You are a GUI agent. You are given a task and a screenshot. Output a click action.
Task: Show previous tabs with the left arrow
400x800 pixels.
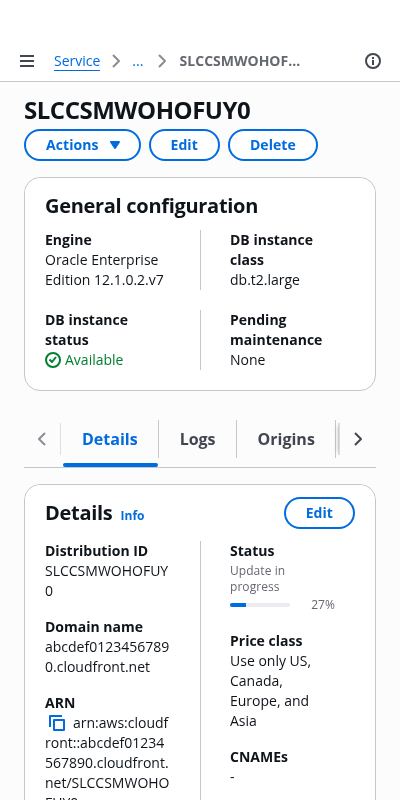pos(42,439)
